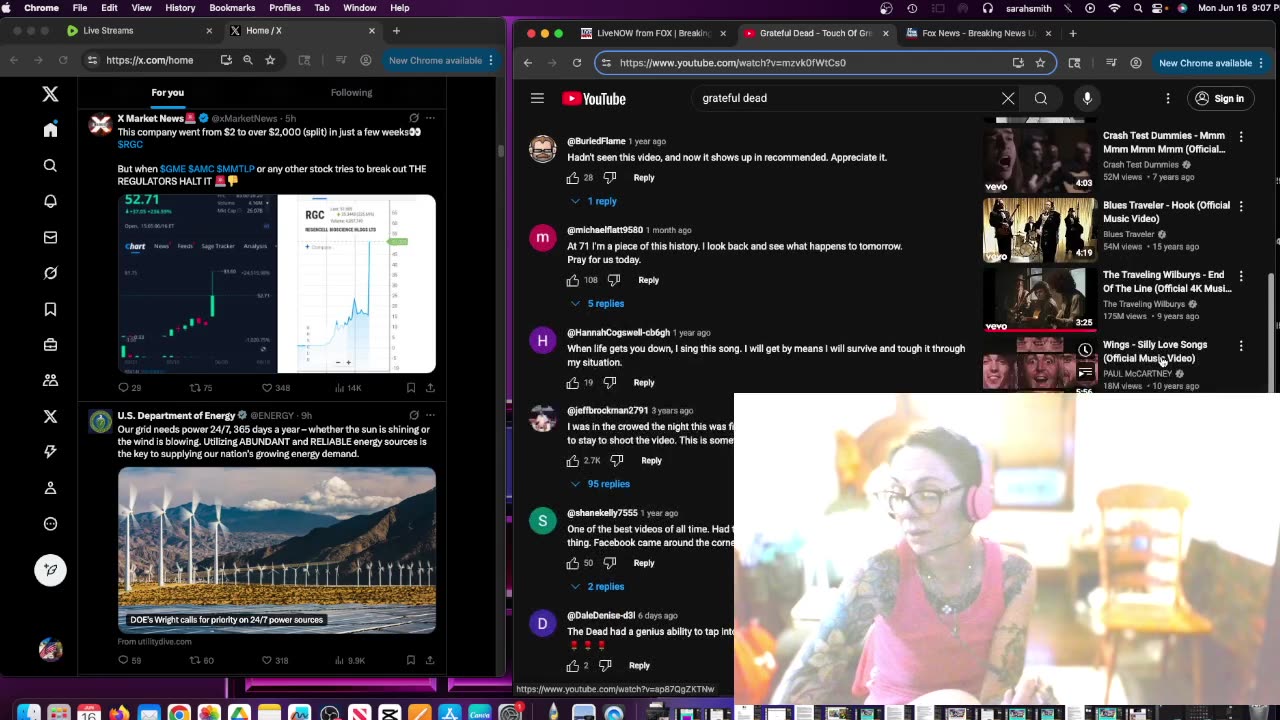
Task: Open YouTube settings three-dot menu
Action: tap(1167, 98)
